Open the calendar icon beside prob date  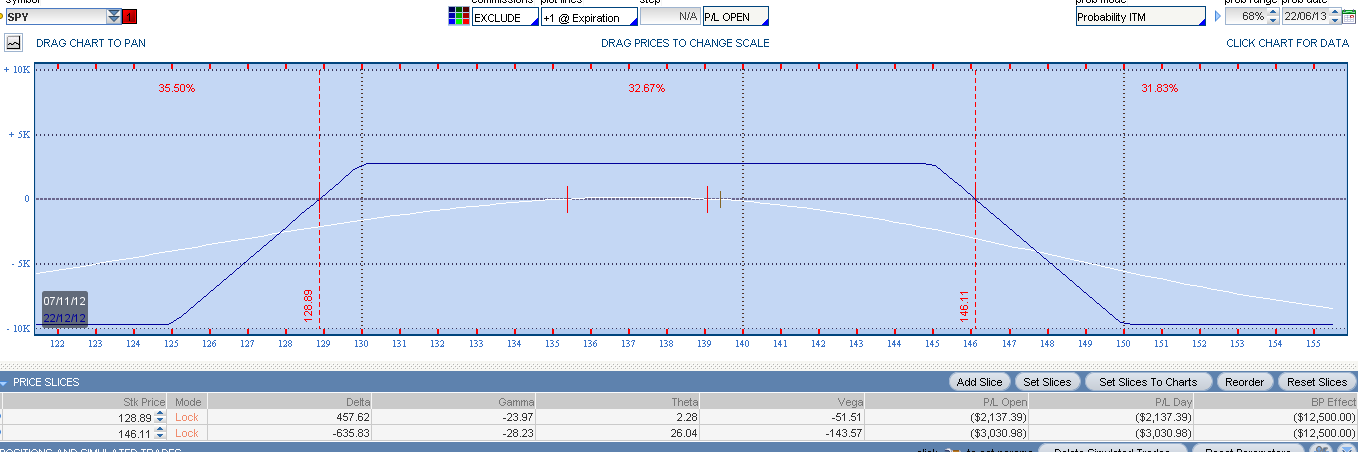tap(1348, 16)
